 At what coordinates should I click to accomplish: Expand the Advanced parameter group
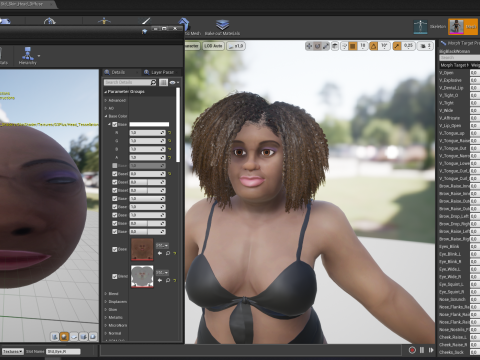[106, 100]
